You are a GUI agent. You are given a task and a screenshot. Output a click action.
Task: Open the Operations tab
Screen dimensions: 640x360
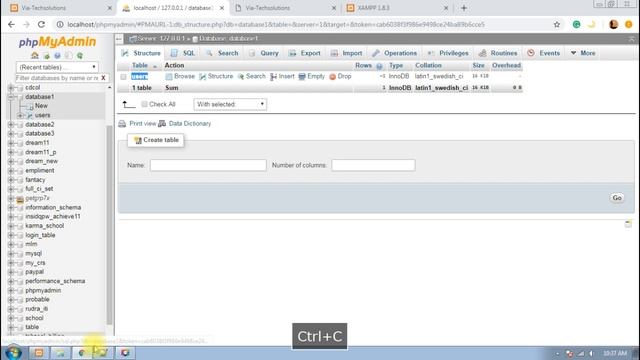394,53
